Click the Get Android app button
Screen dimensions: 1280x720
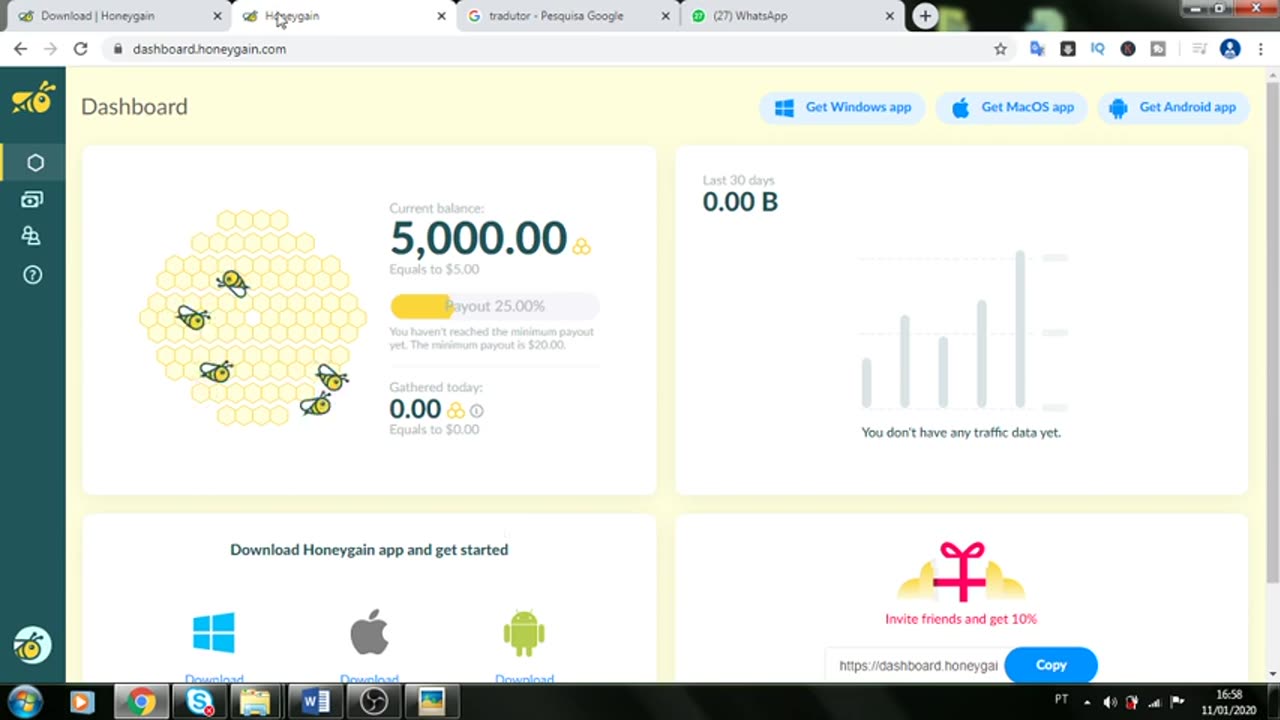click(x=1173, y=108)
